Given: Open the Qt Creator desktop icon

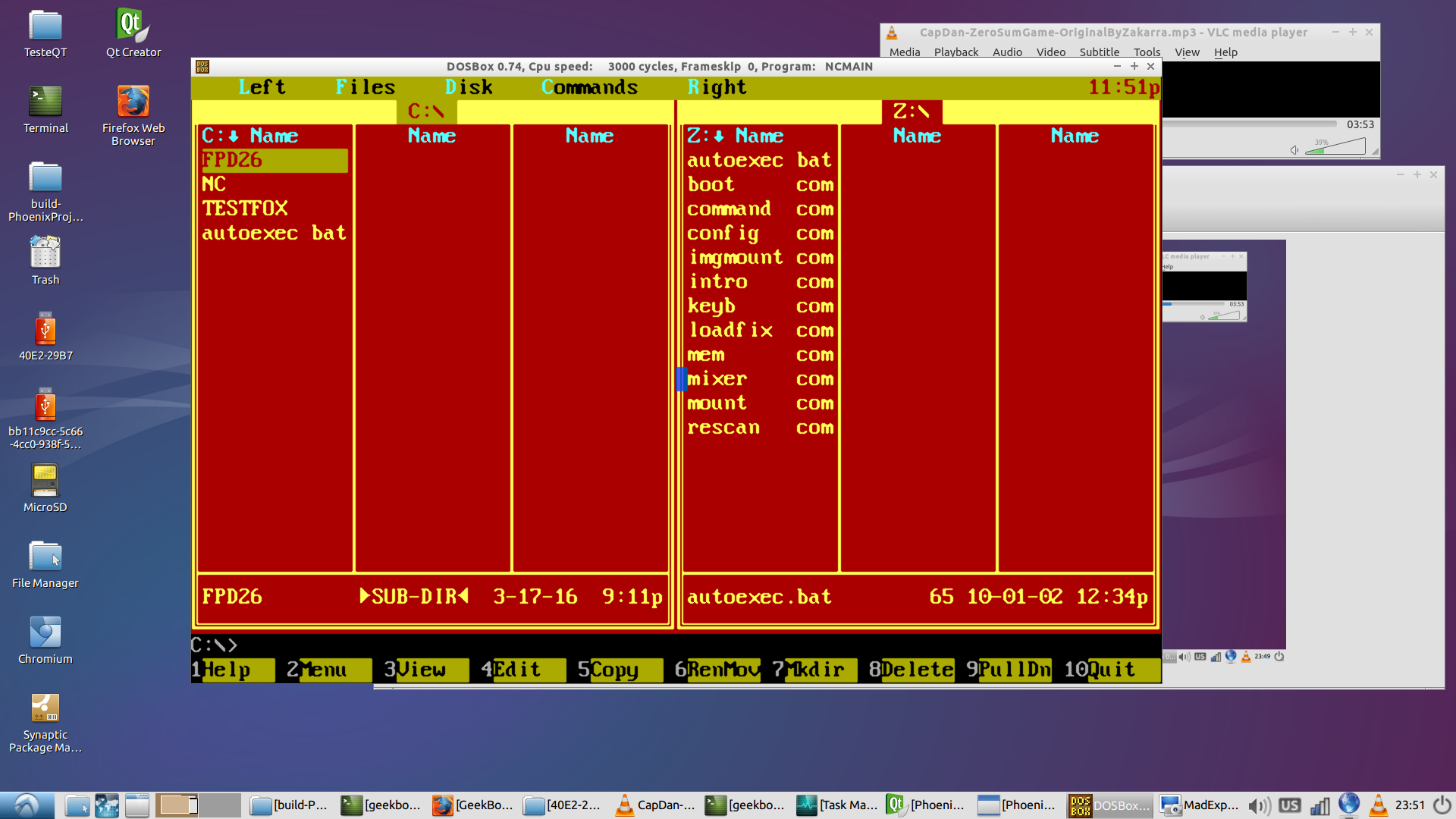Looking at the screenshot, I should point(133,27).
